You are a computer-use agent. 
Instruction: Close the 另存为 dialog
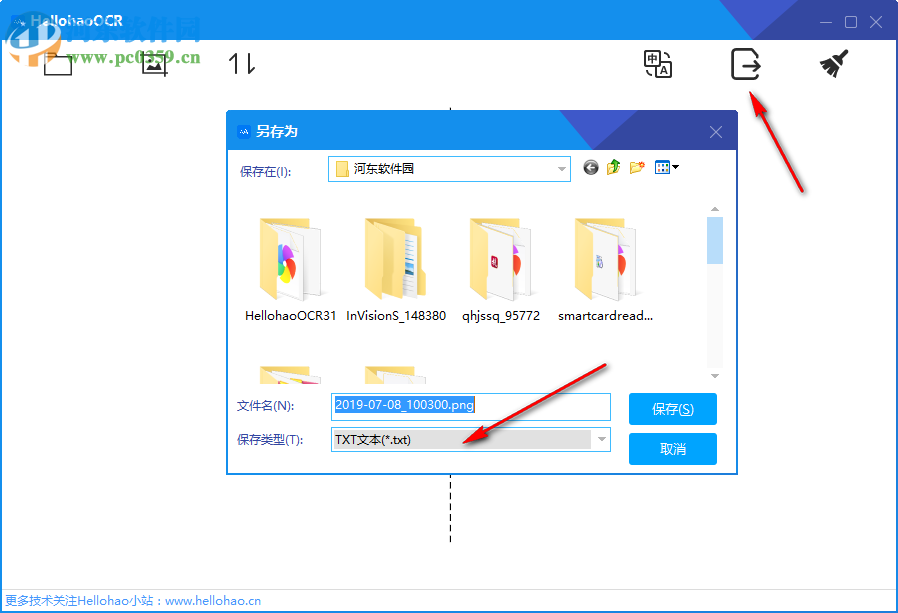click(x=715, y=132)
